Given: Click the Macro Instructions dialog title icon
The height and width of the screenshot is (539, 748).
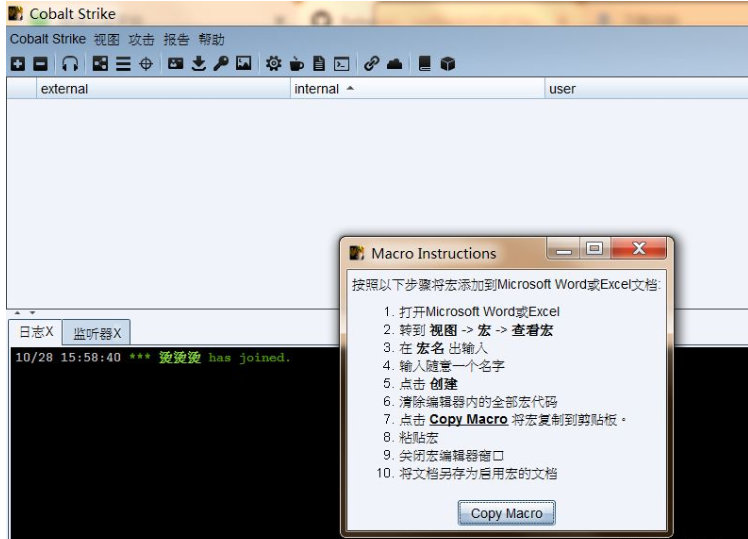Looking at the screenshot, I should click(x=357, y=253).
